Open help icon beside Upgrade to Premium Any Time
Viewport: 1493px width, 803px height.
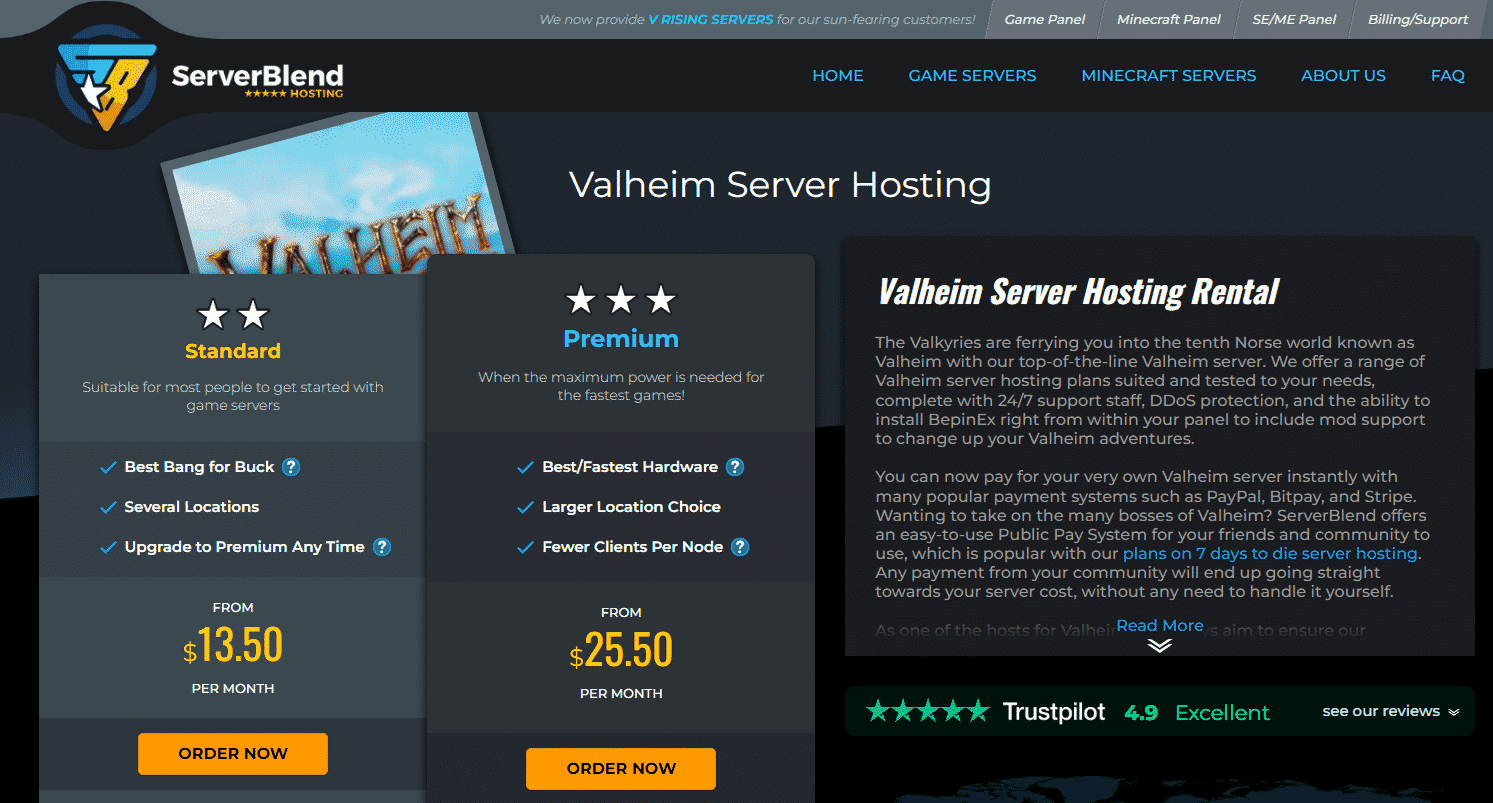(x=382, y=547)
